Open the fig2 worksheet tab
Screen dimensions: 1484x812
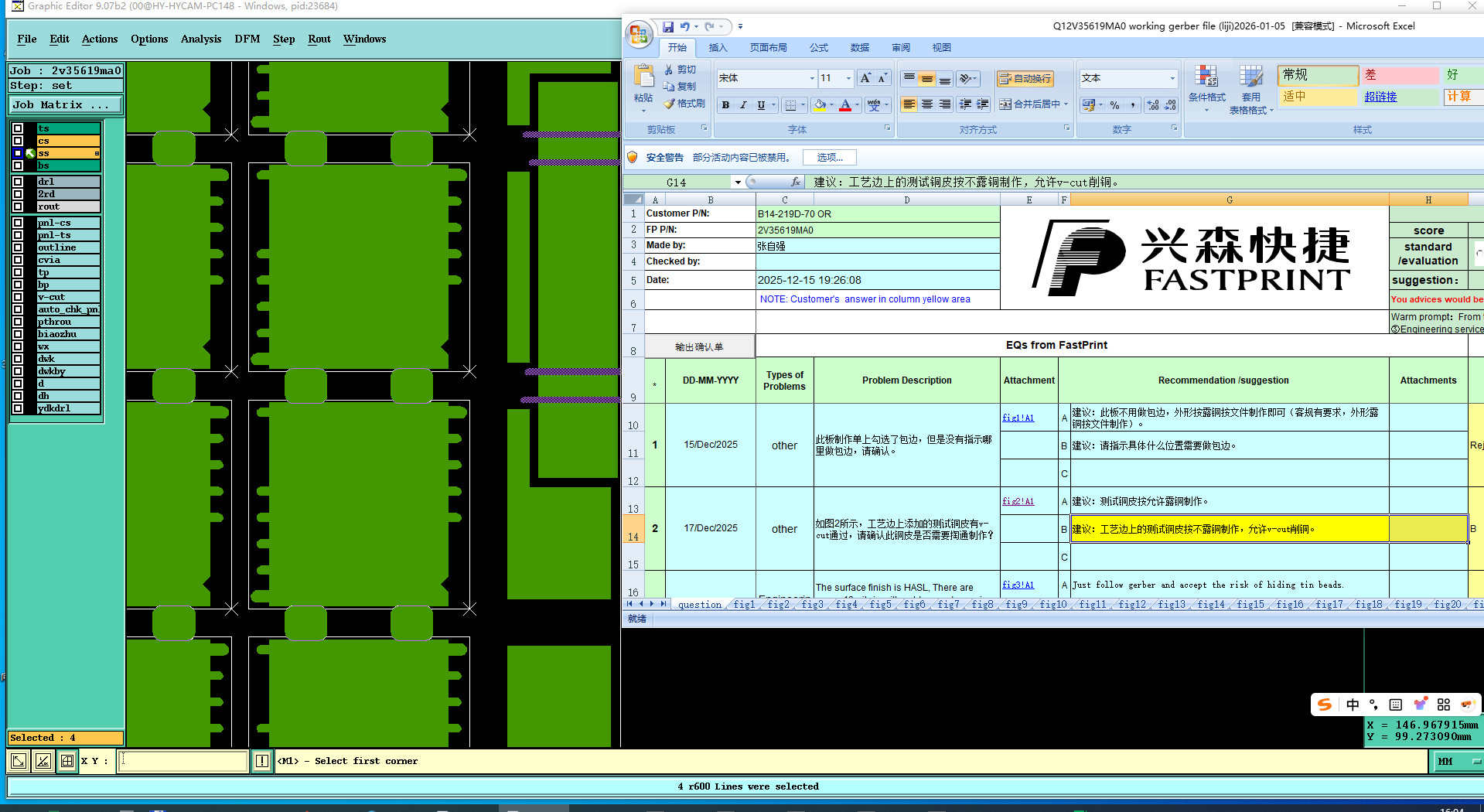[x=778, y=605]
